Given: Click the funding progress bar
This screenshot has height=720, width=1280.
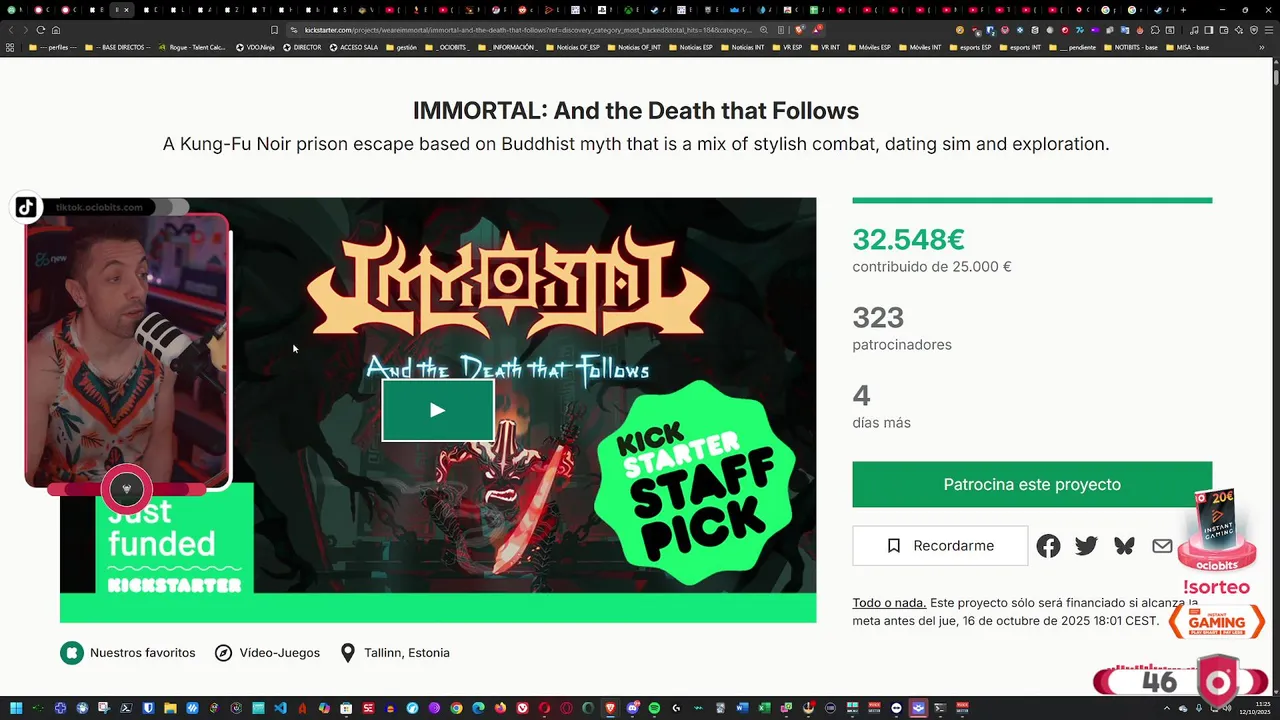Looking at the screenshot, I should pos(1032,200).
